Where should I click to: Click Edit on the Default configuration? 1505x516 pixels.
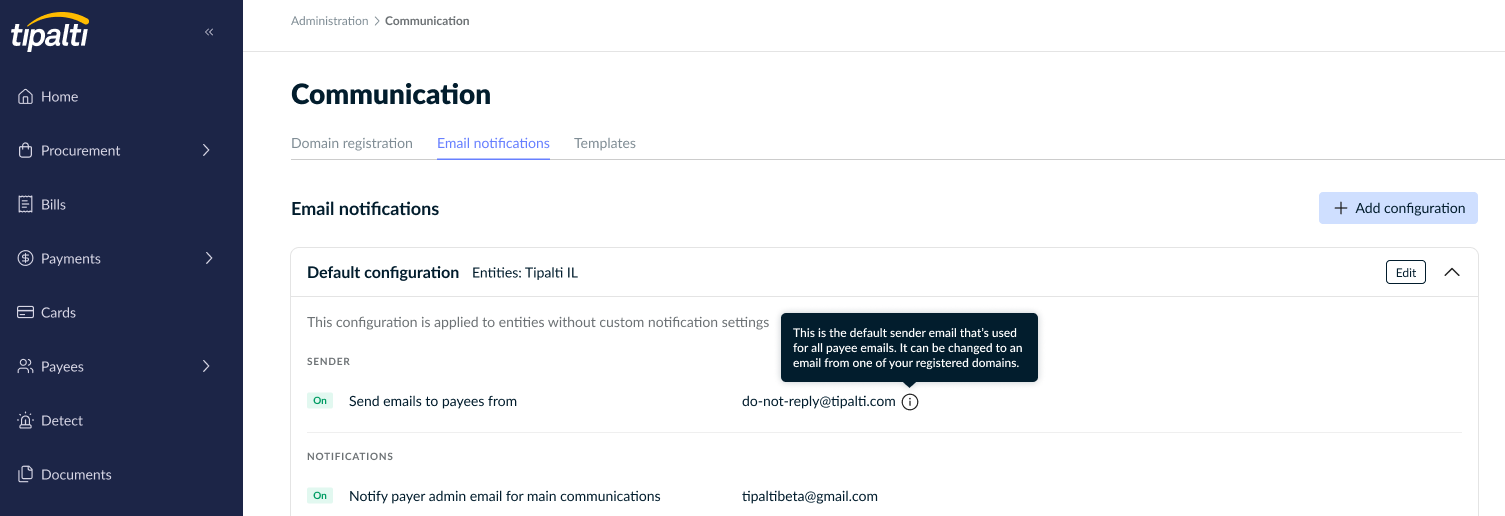pos(1406,272)
